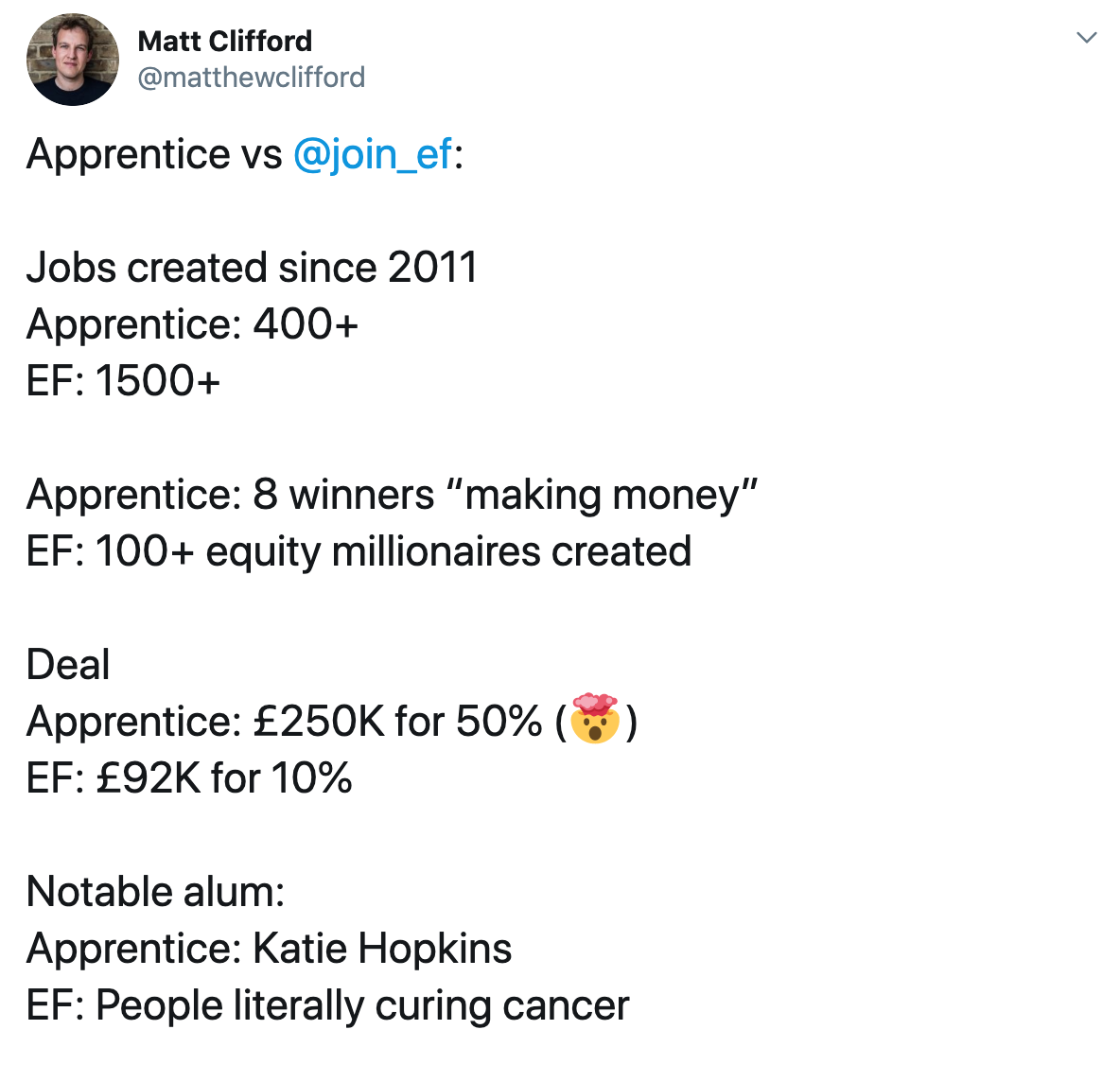Select the line reading 'Jobs created since 2011'
This screenshot has height=1082, width=1120.
(252, 267)
